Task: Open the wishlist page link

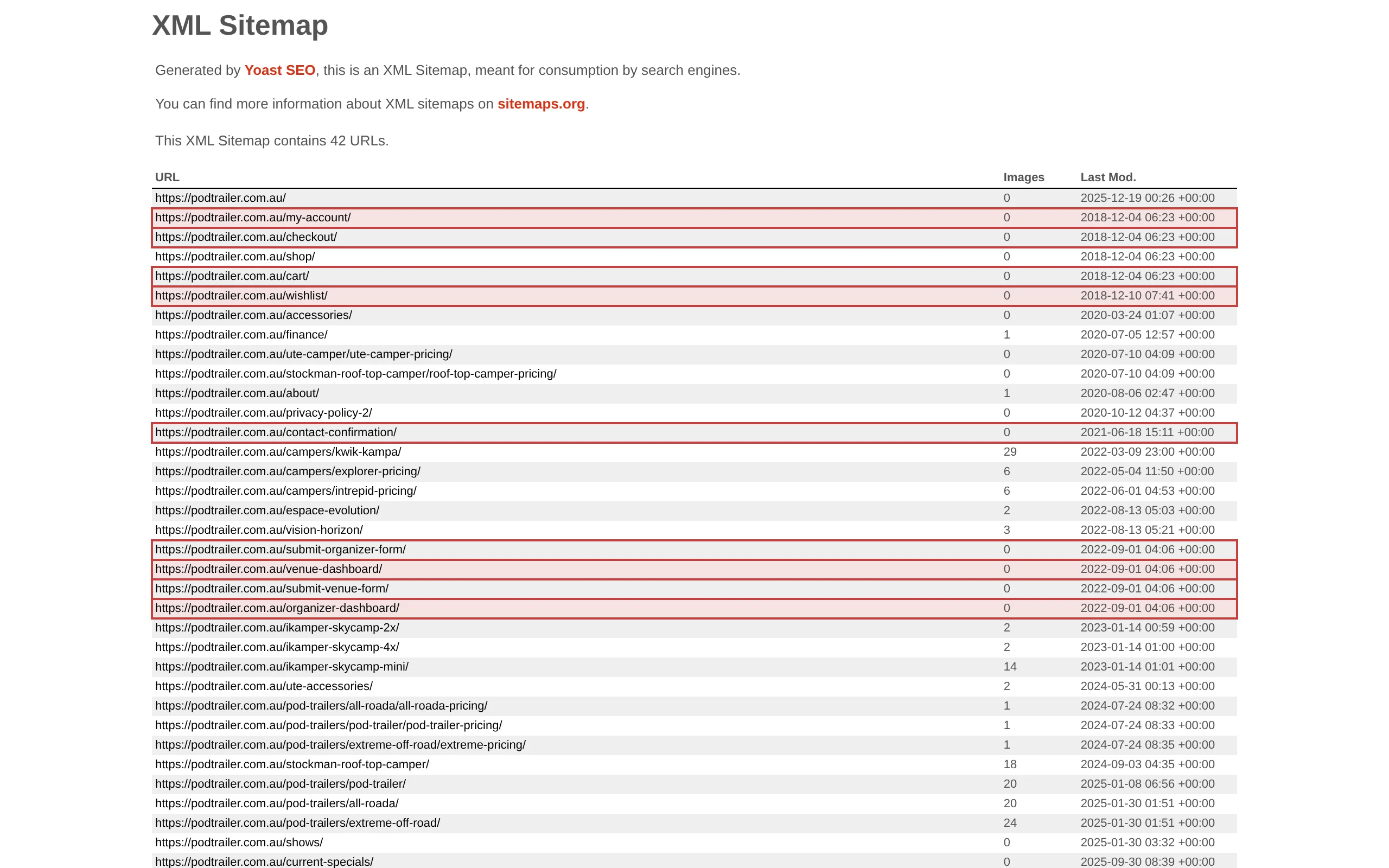Action: coord(240,296)
